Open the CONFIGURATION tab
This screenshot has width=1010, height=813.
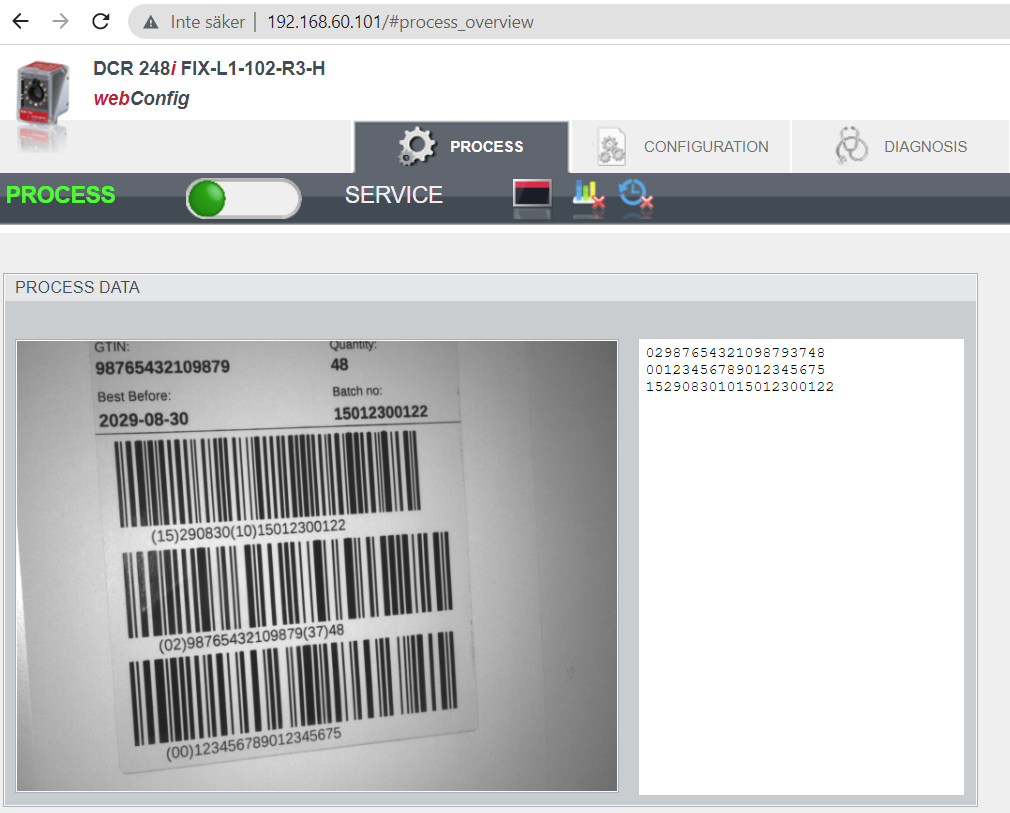[680, 147]
